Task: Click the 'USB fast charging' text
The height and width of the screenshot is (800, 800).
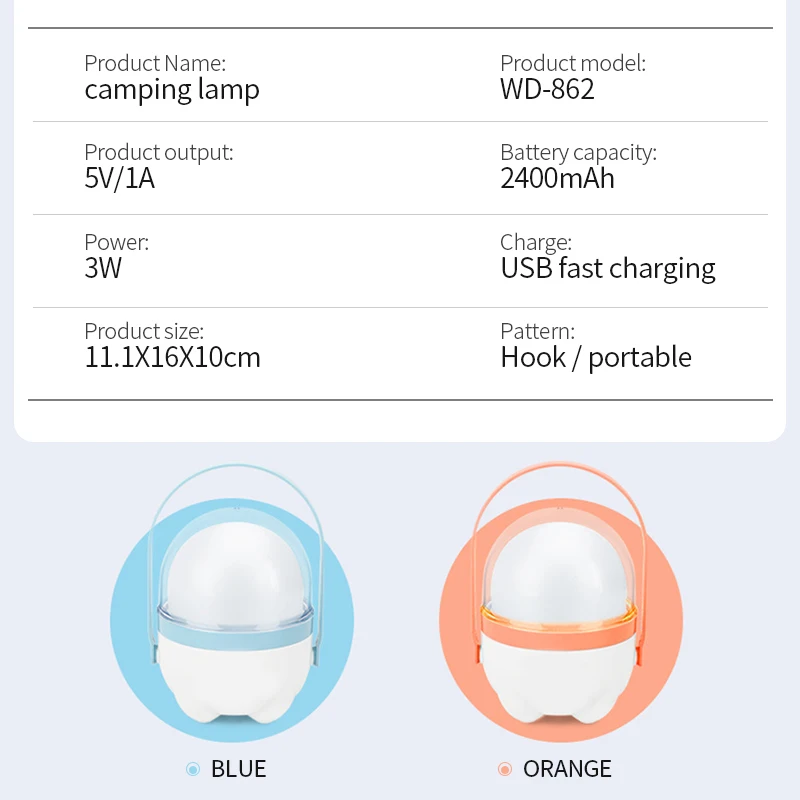Action: tap(608, 269)
